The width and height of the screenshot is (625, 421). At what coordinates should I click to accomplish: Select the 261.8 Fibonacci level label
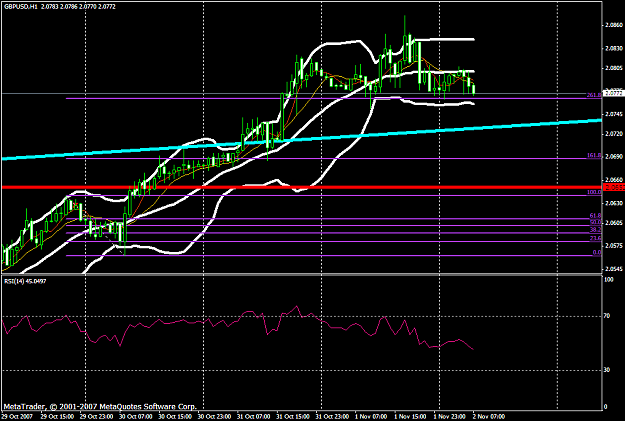594,95
